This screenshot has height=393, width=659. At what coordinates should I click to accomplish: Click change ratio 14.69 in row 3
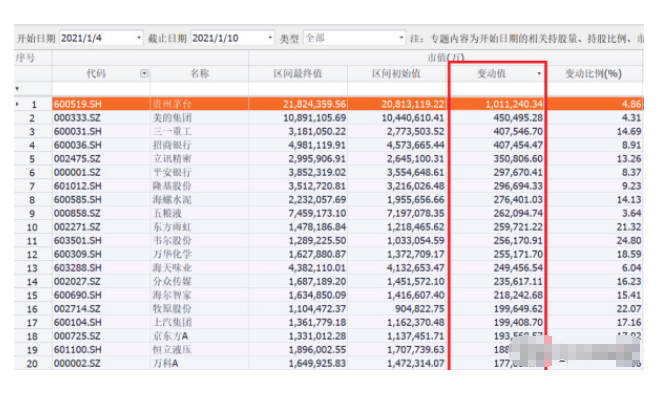(x=629, y=131)
